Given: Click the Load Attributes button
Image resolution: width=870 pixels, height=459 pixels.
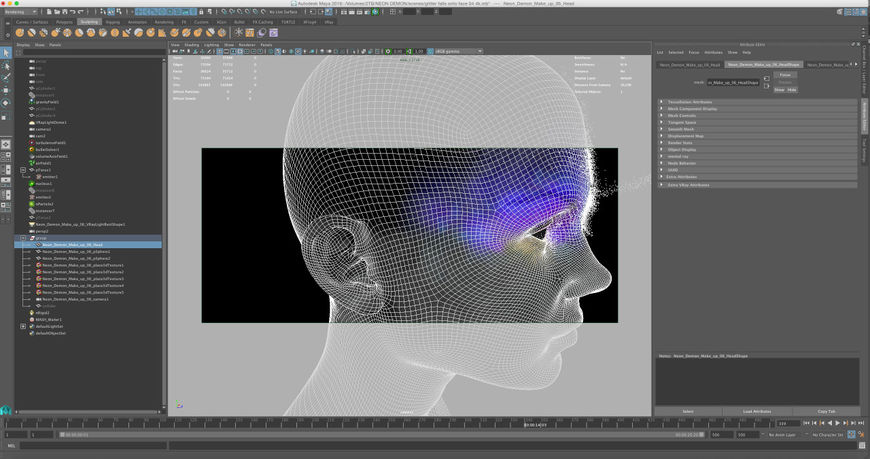Looking at the screenshot, I should [x=756, y=411].
